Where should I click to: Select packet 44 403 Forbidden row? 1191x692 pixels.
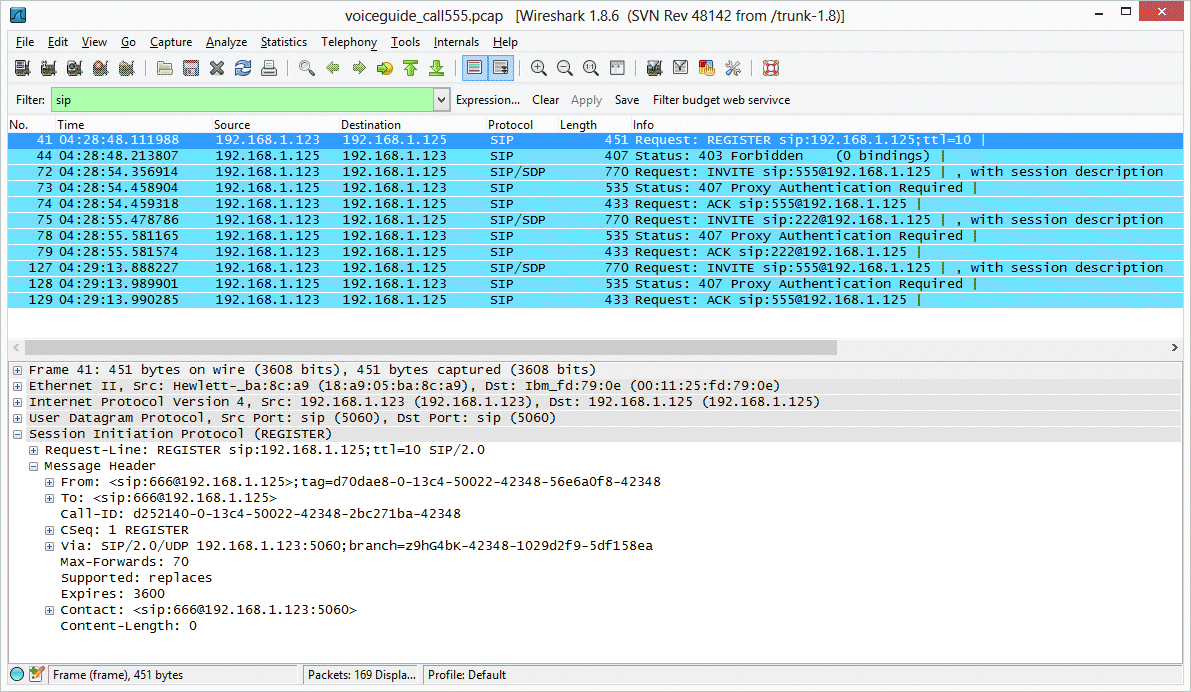tap(596, 156)
